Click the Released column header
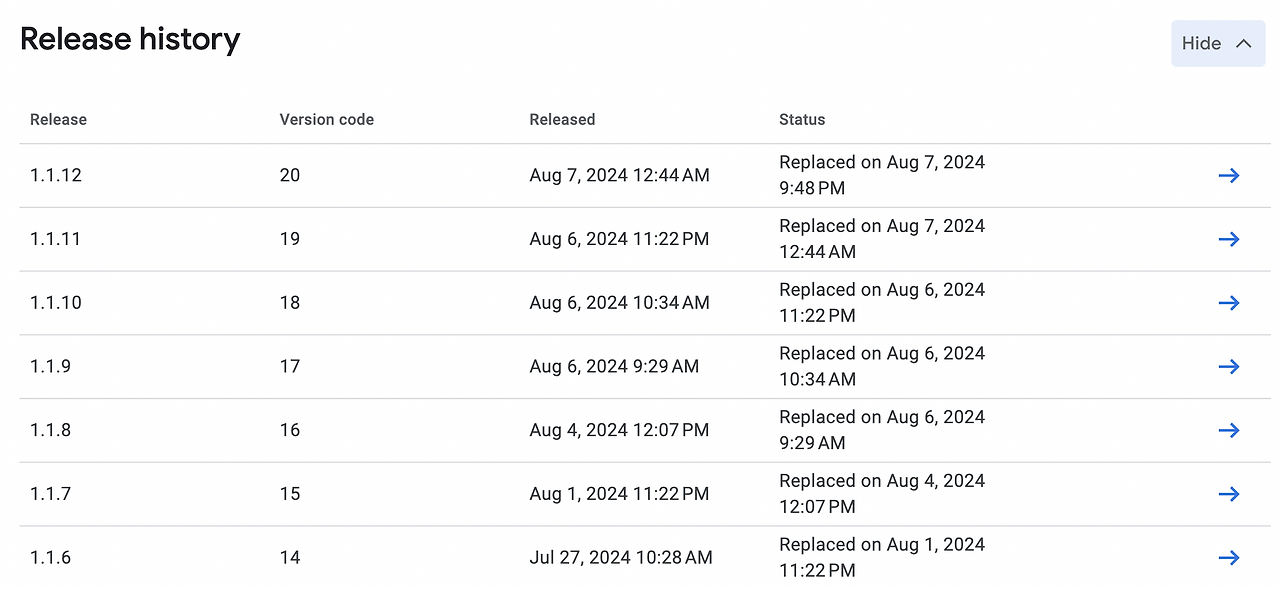The height and width of the screenshot is (589, 1280). coord(562,119)
